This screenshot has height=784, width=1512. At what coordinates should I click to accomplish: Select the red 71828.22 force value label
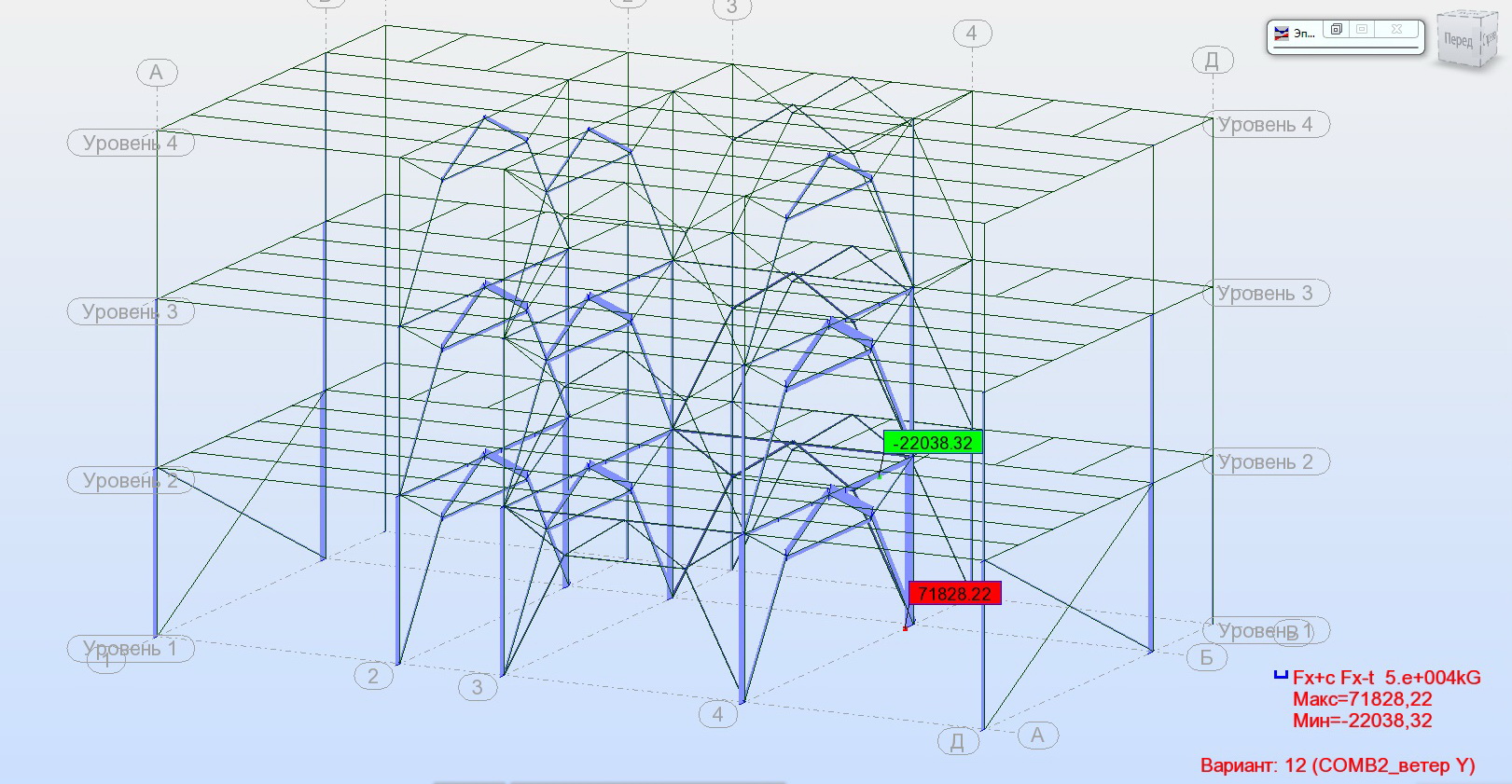tap(954, 594)
